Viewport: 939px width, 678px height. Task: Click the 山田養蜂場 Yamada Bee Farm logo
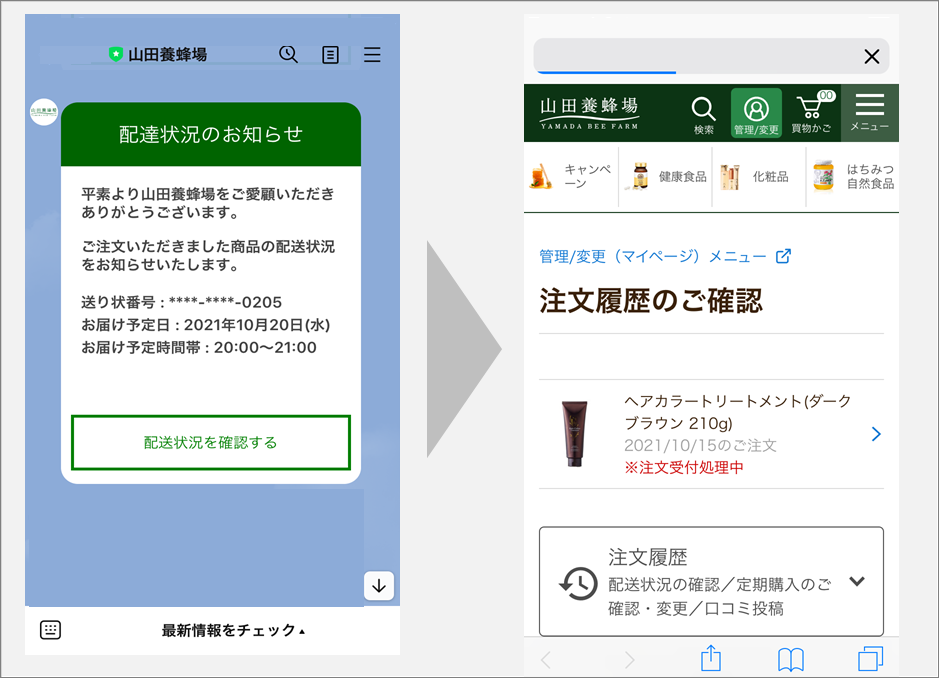point(589,113)
